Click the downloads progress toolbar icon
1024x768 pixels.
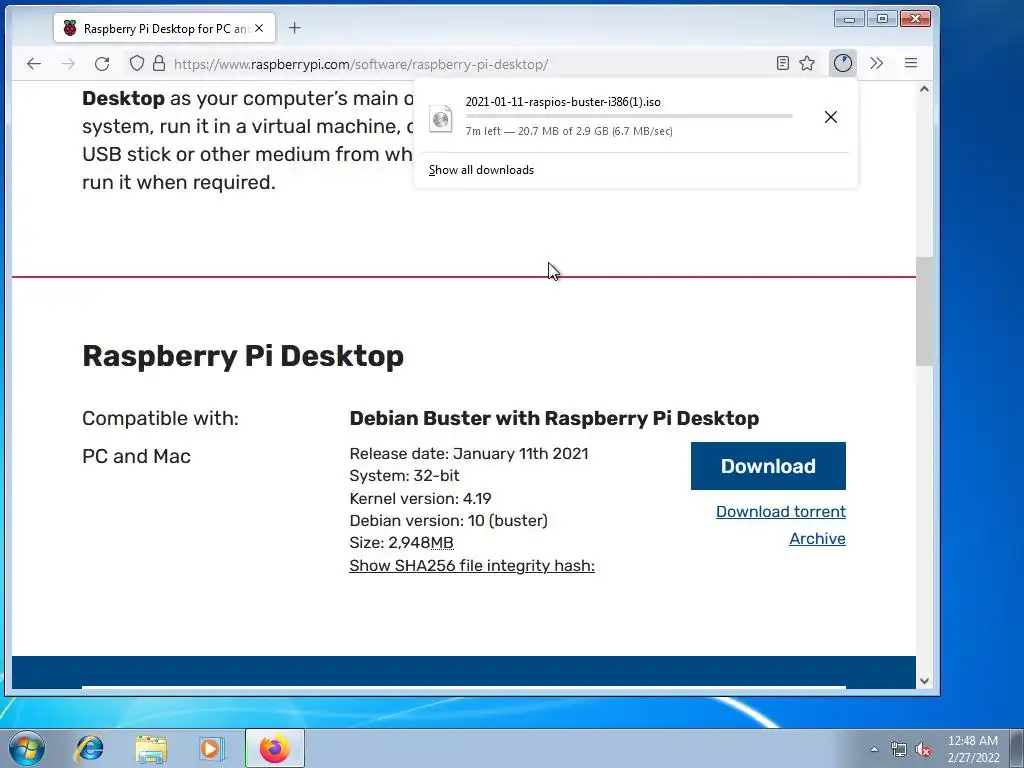(x=842, y=63)
